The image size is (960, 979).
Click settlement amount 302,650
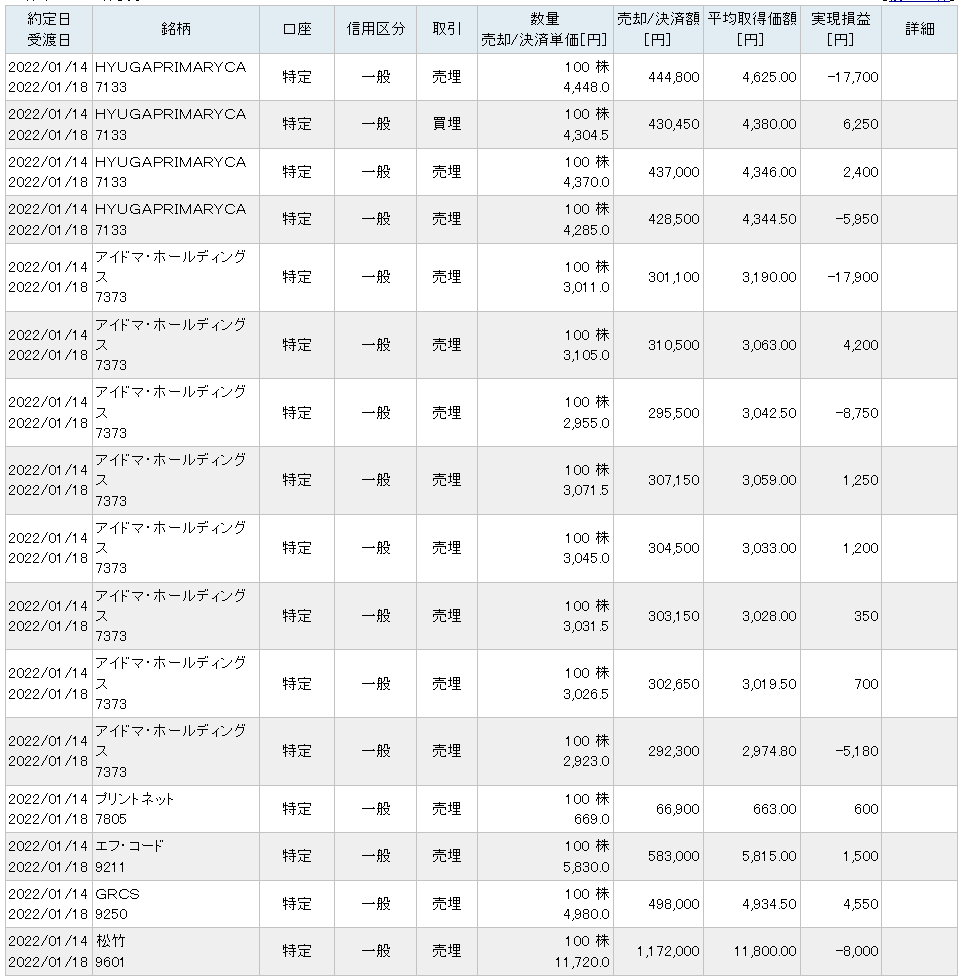click(x=673, y=684)
